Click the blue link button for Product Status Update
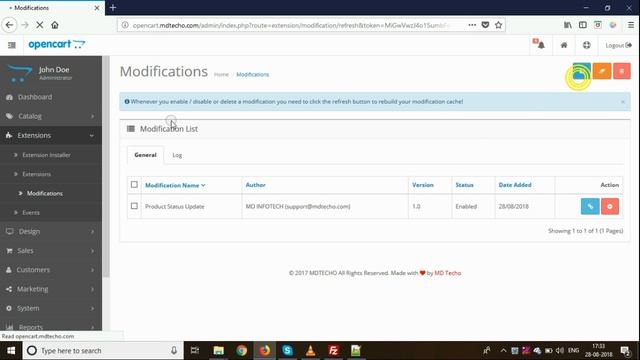 [590, 207]
